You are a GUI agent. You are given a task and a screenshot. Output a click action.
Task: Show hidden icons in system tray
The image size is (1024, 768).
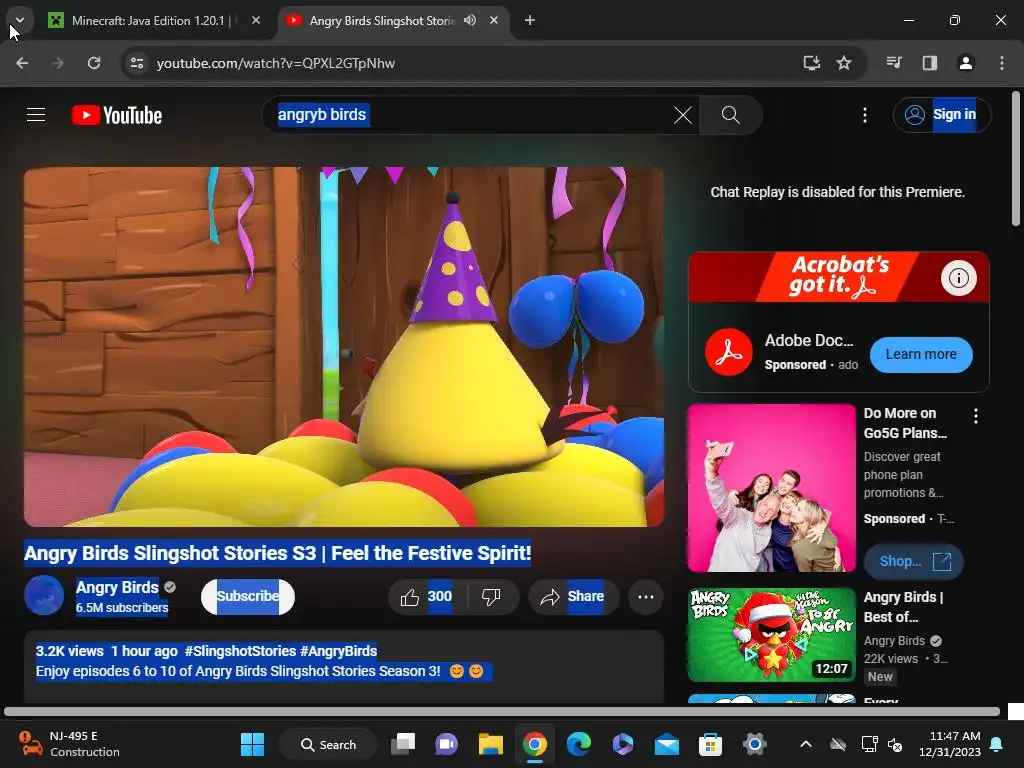[x=806, y=744]
